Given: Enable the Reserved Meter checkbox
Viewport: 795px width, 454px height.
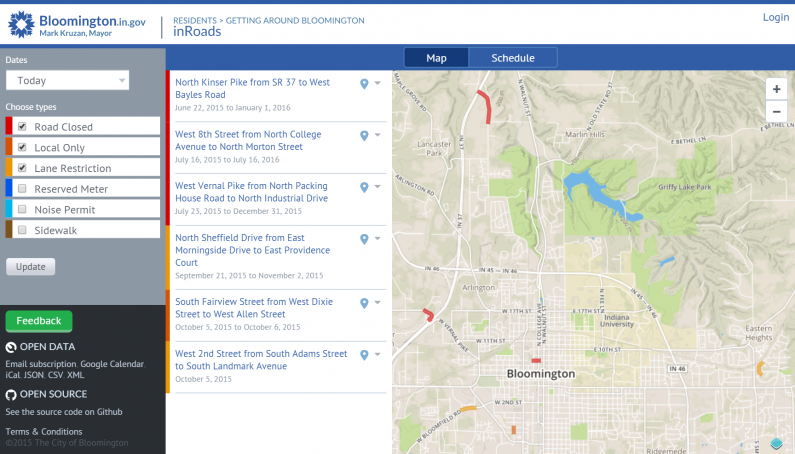Looking at the screenshot, I should pyautogui.click(x=22, y=189).
